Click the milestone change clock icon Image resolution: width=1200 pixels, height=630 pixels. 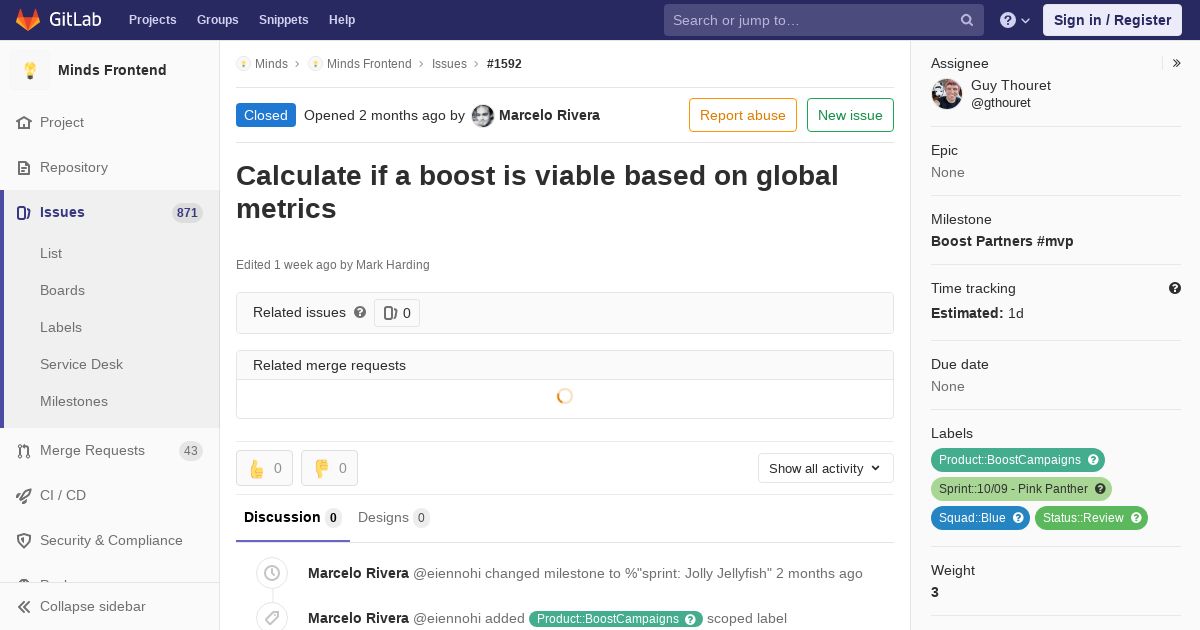pos(271,573)
